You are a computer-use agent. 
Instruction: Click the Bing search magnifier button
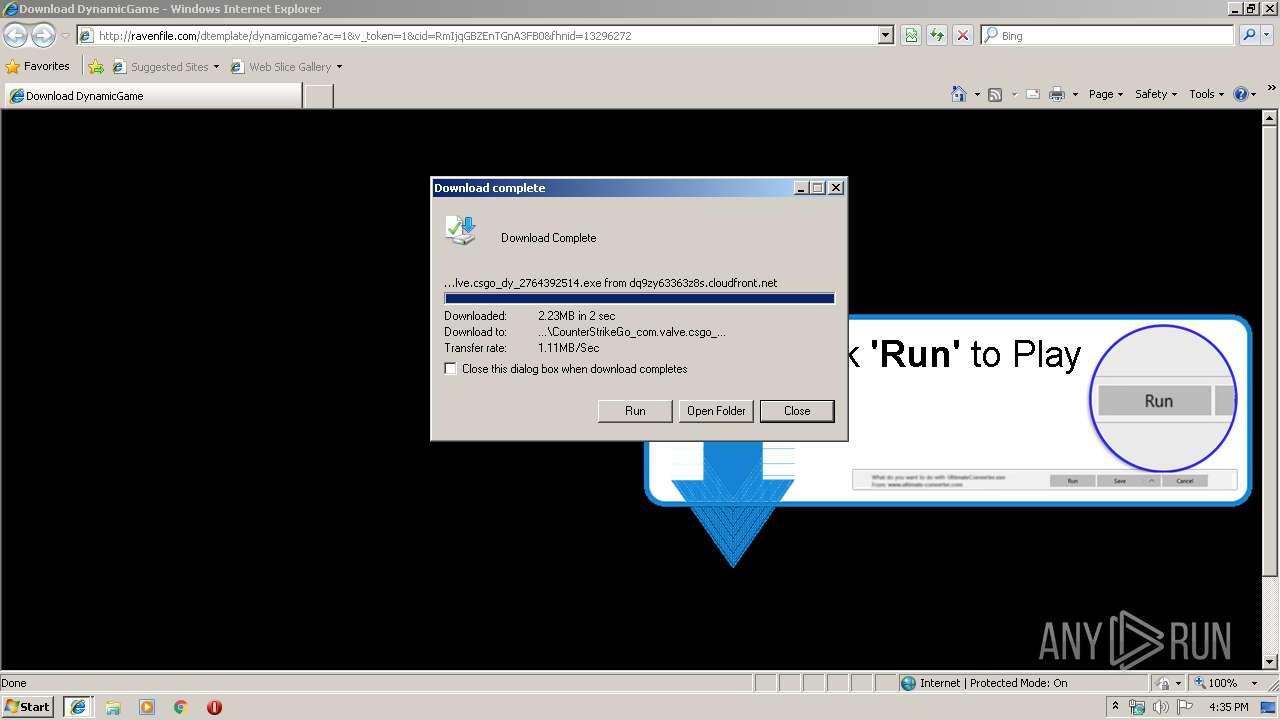(x=1249, y=35)
